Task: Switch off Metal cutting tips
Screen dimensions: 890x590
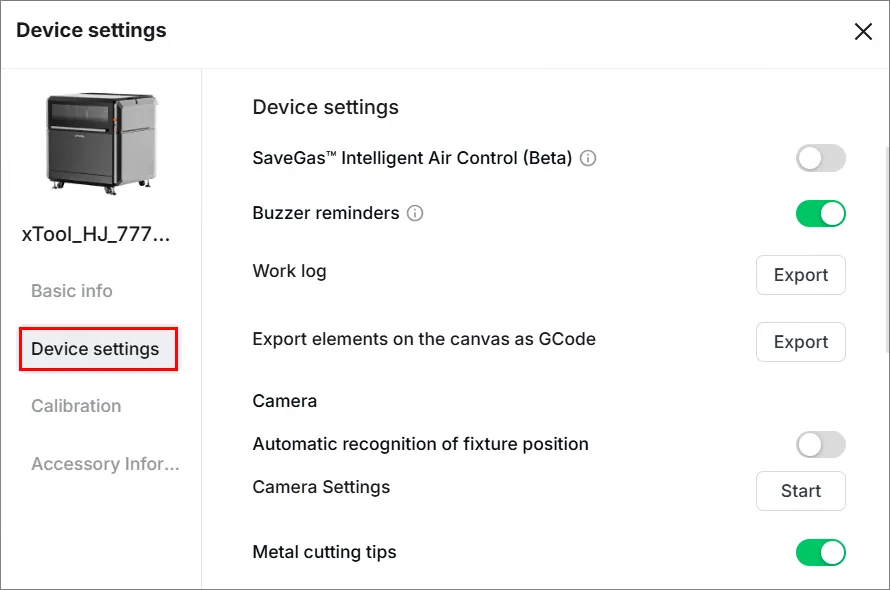Action: (x=821, y=553)
